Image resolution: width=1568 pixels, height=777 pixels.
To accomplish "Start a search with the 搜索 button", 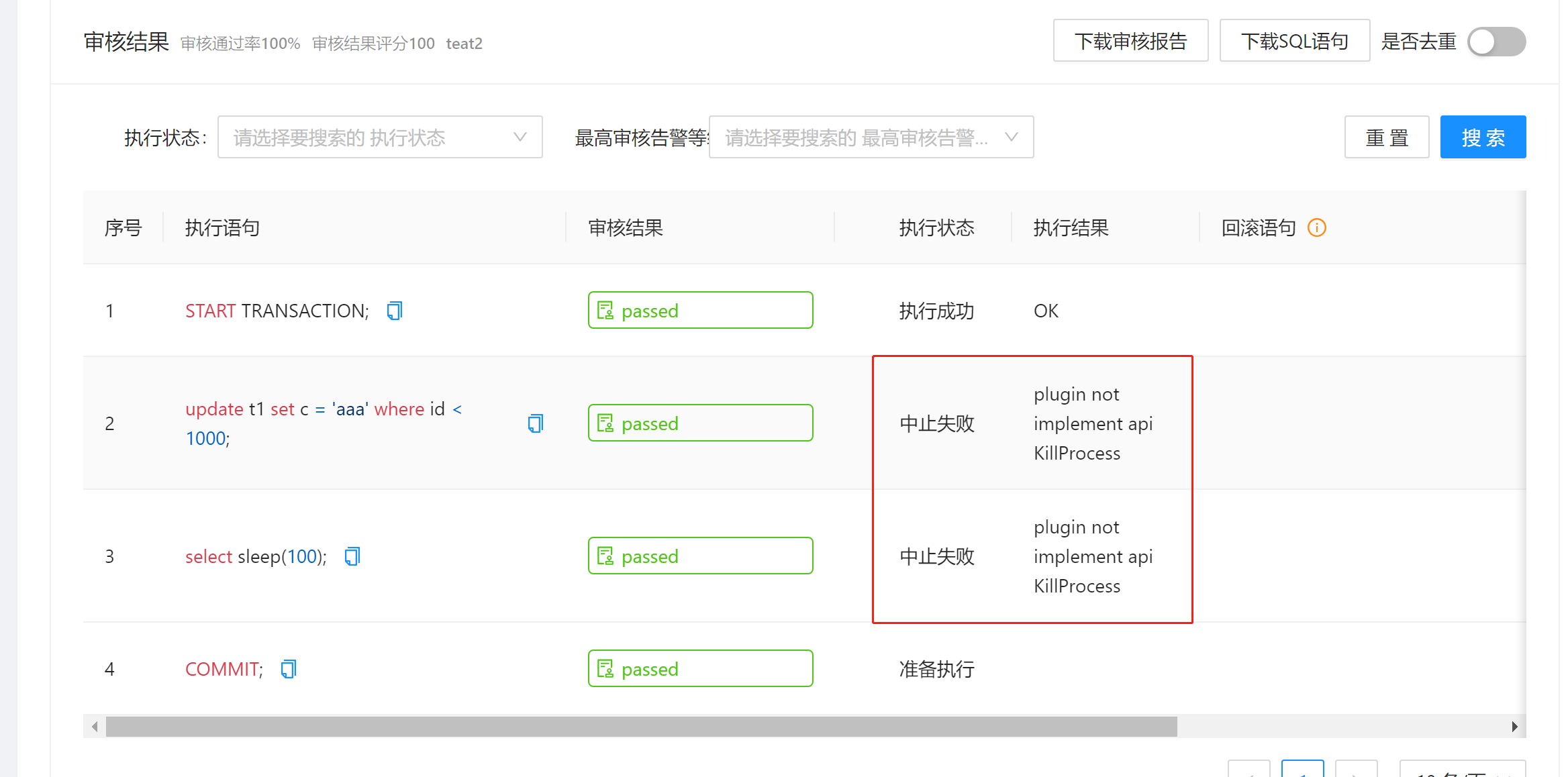I will point(1483,137).
